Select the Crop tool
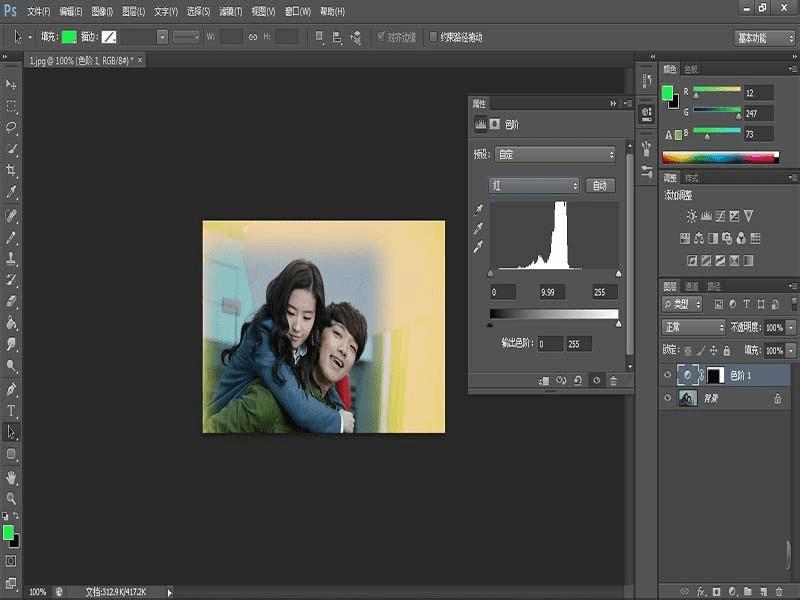The image size is (800, 600). 12,171
